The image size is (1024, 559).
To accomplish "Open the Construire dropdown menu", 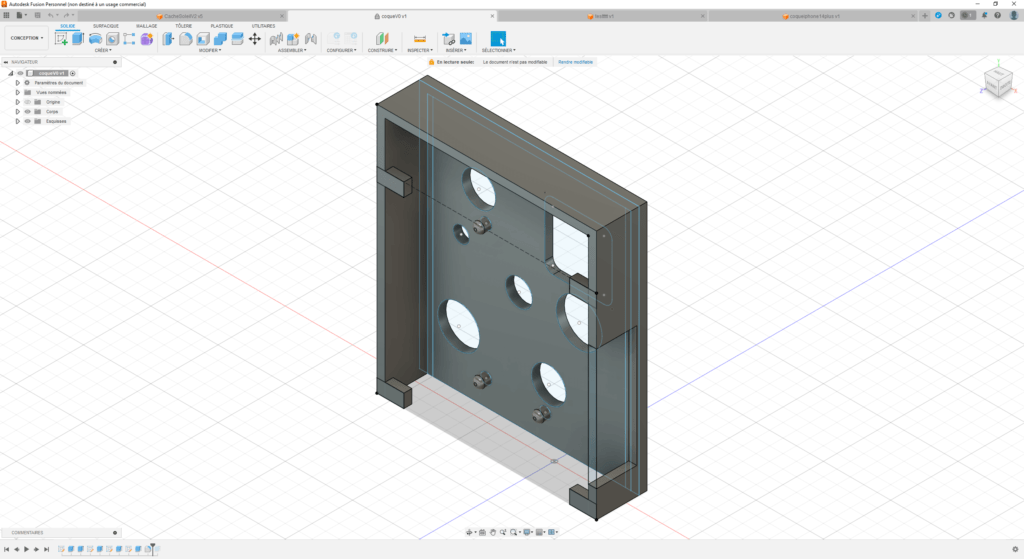I will coord(382,50).
